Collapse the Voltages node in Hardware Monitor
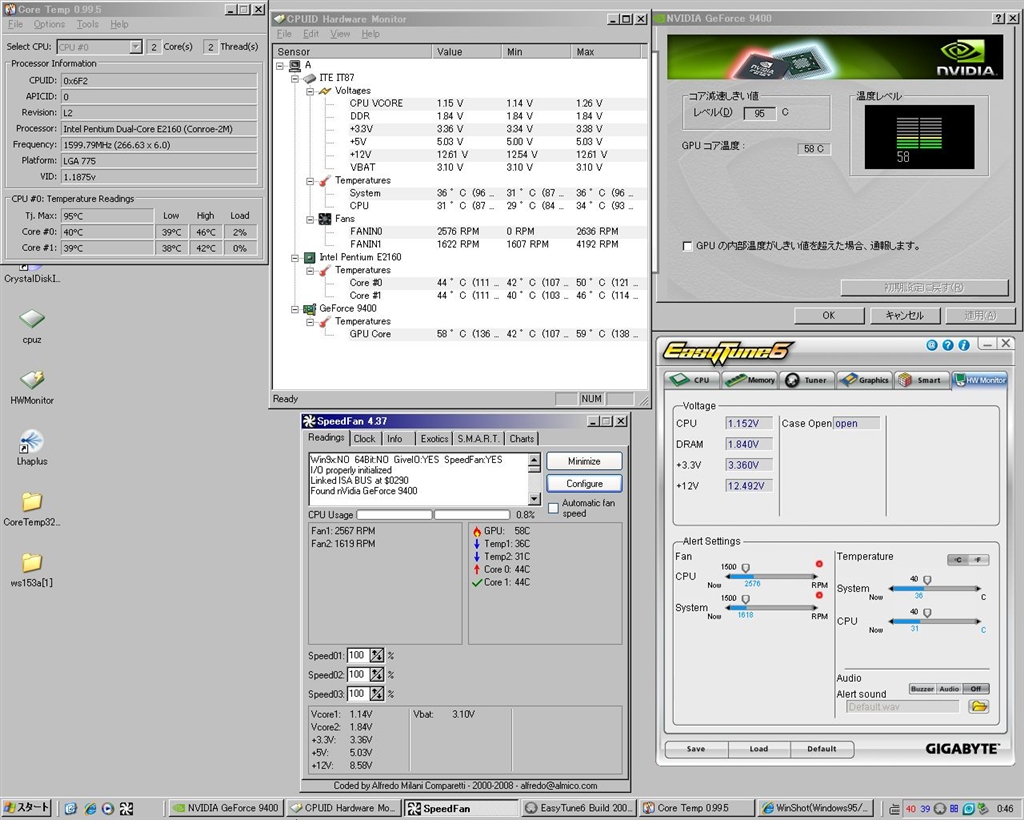1024x820 pixels. 310,91
